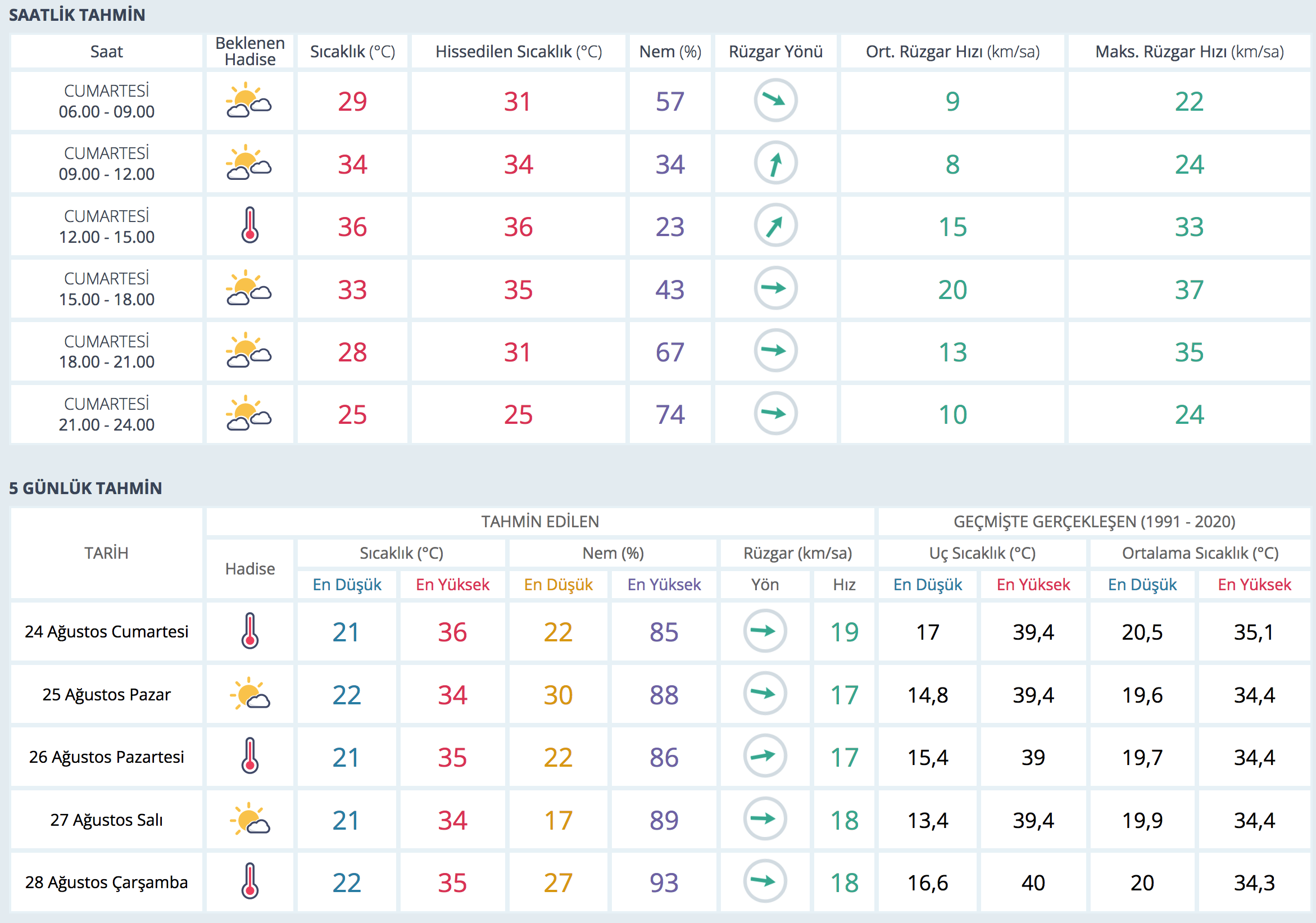Click the Maks. Rüzgar Hızı column header
Viewport: 1316px width, 923px height.
click(x=1189, y=52)
